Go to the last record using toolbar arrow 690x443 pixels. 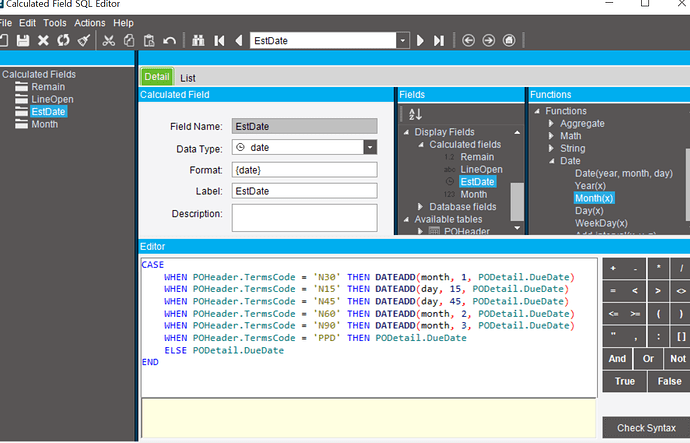[x=438, y=41]
